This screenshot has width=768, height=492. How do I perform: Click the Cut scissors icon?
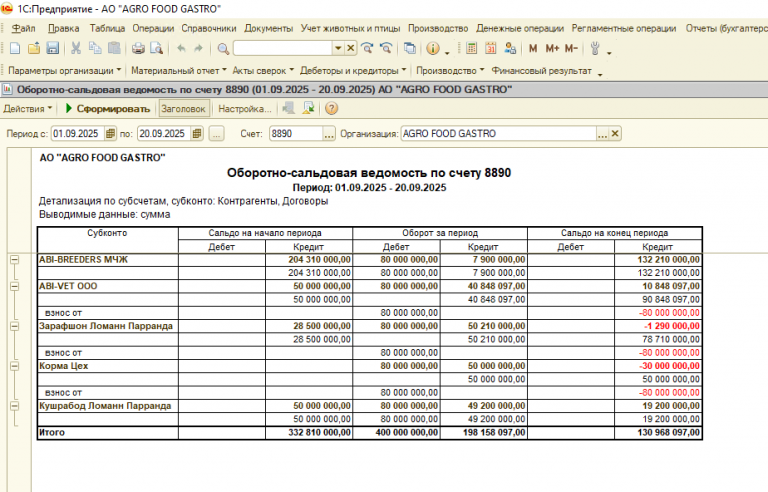tap(76, 48)
